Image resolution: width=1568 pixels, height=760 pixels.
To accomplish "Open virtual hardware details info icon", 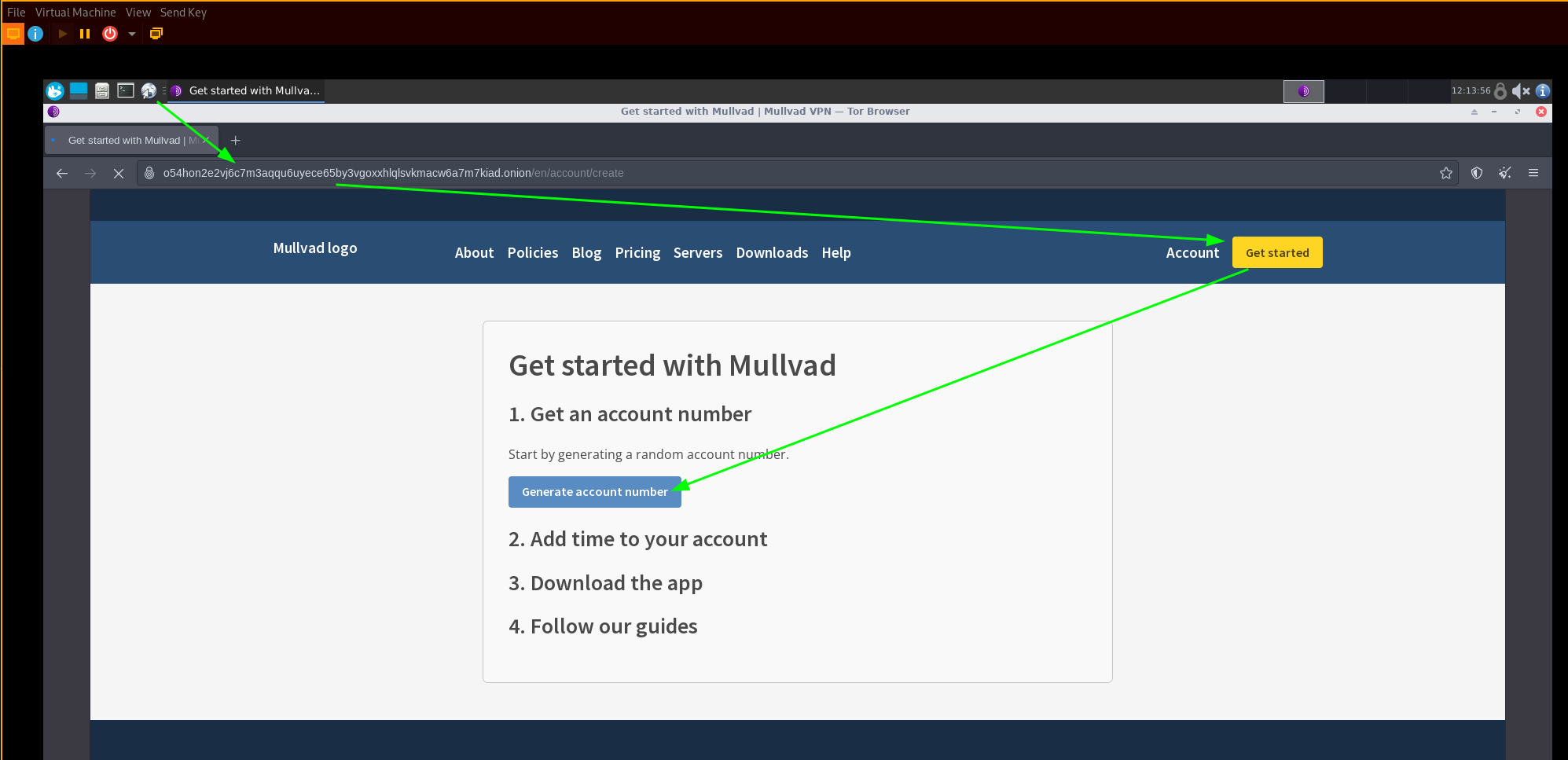I will tap(35, 34).
